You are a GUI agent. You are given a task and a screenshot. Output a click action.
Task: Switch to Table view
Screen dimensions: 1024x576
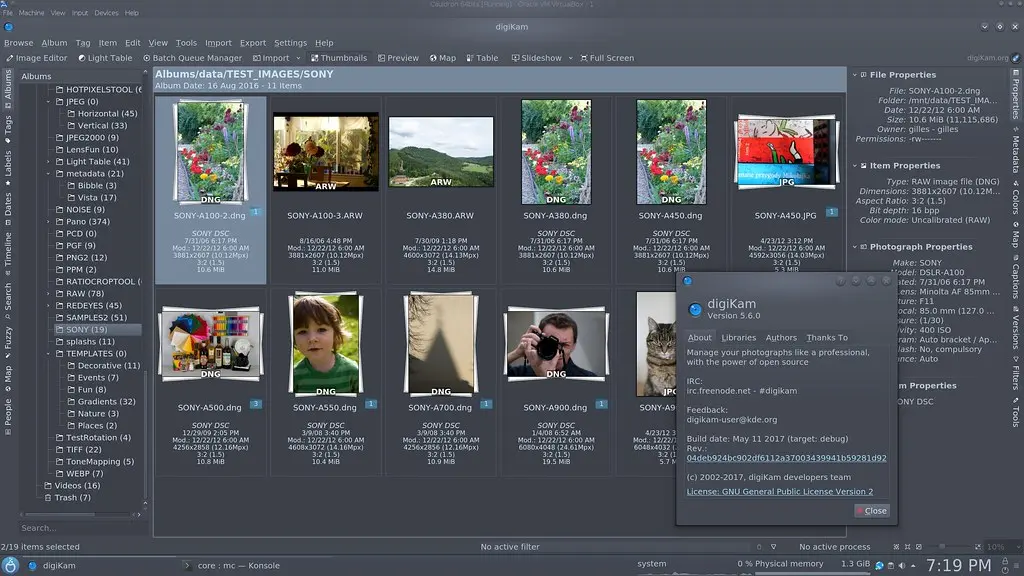click(x=482, y=57)
